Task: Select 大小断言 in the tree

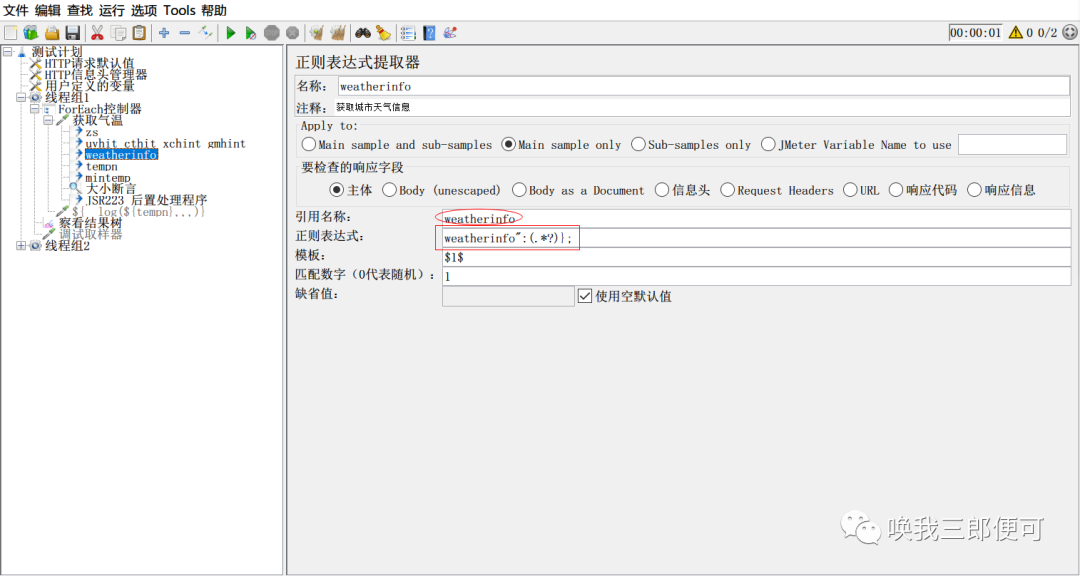Action: point(111,188)
